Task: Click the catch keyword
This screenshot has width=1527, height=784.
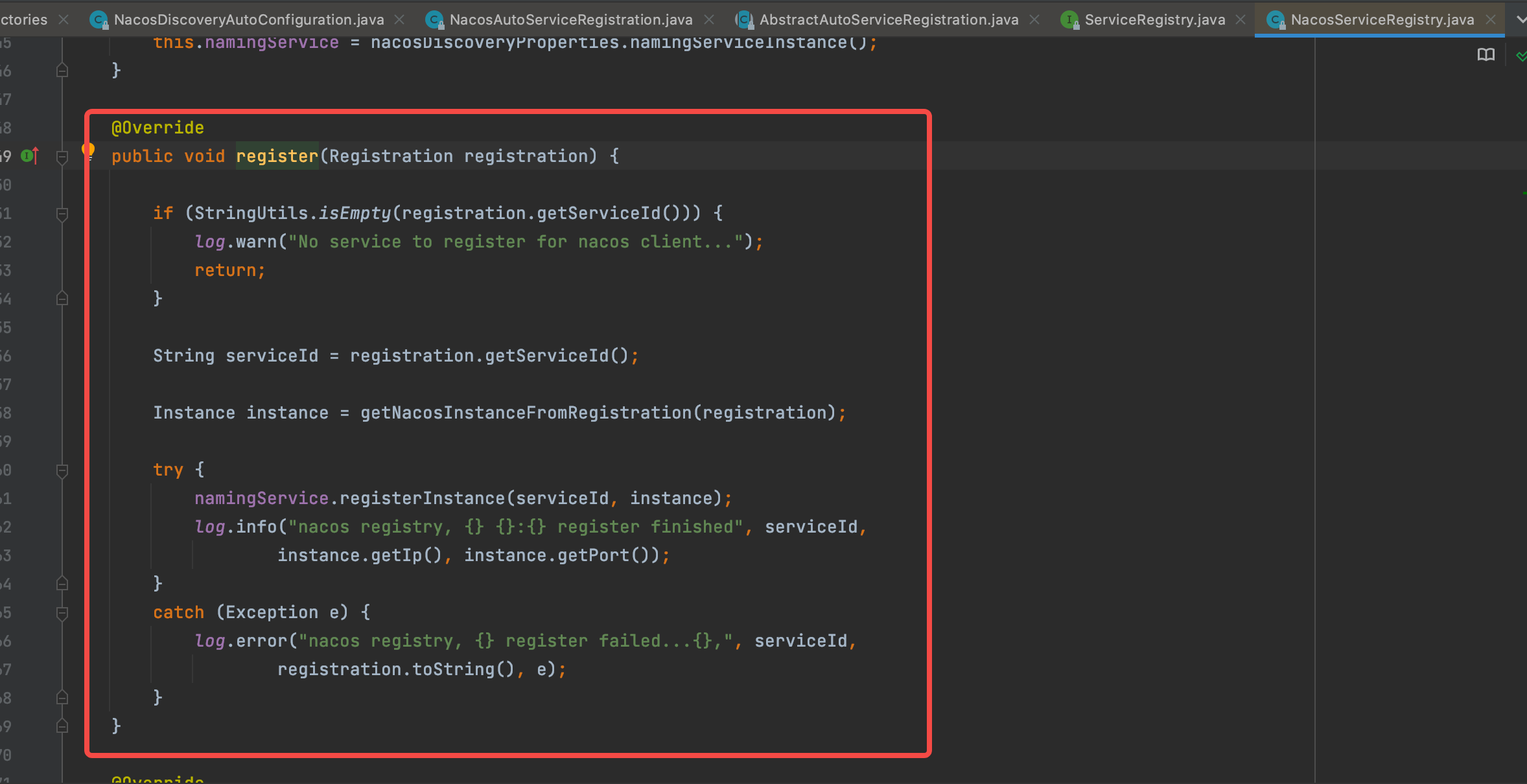Action: 178,612
